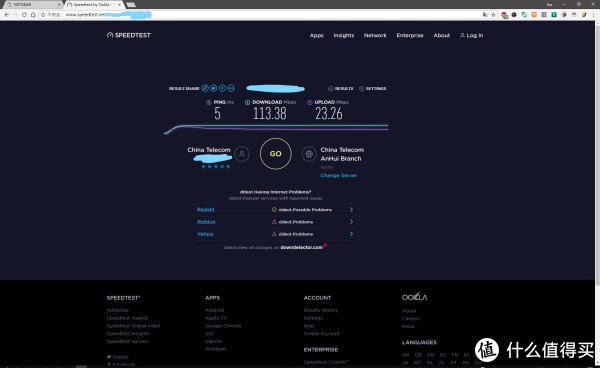Click the orange extension icon in toolbar

[x=534, y=15]
